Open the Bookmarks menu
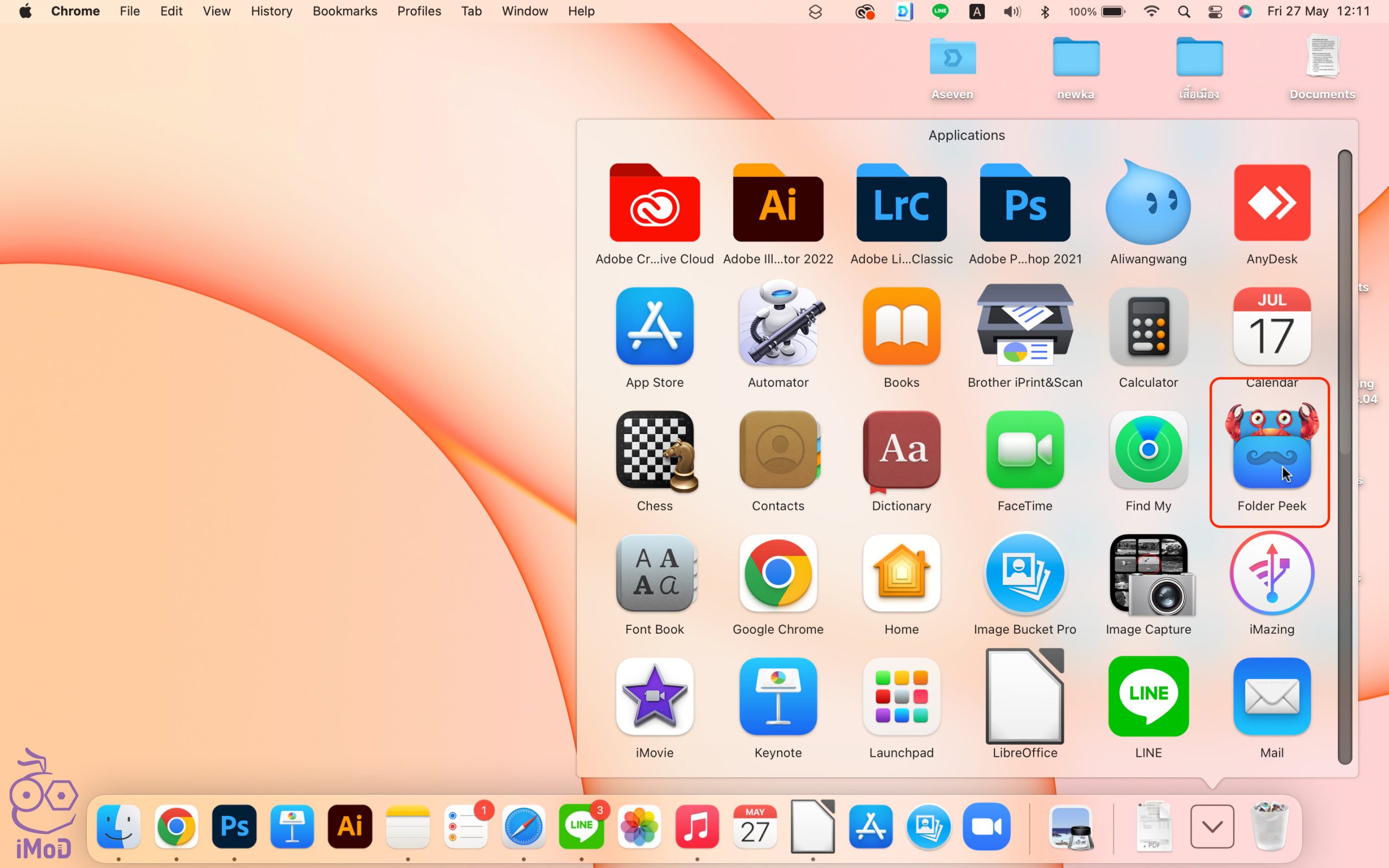Image resolution: width=1389 pixels, height=868 pixels. pyautogui.click(x=345, y=11)
